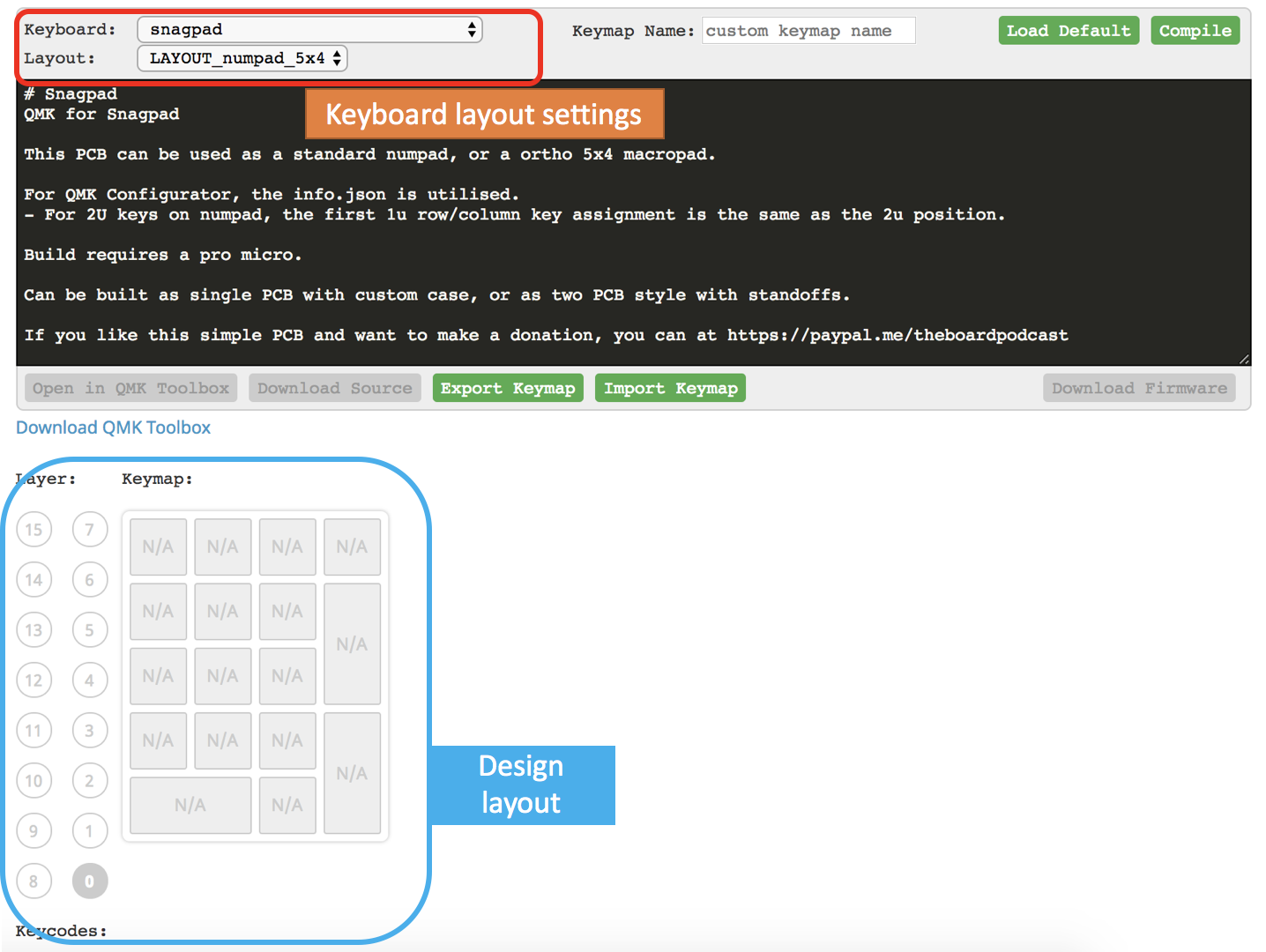Click the green Compile button

click(1195, 31)
